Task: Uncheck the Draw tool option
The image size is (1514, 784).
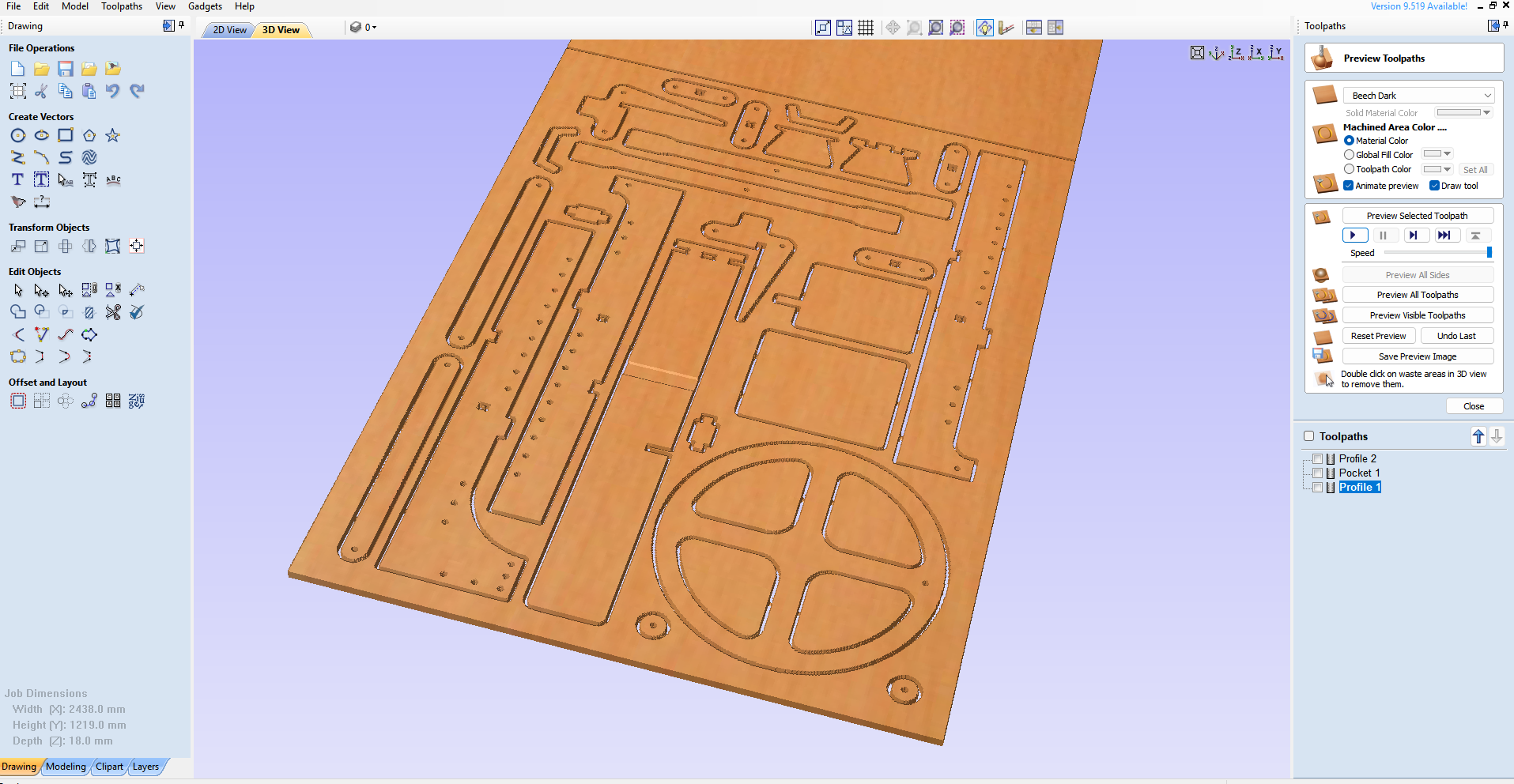Action: pos(1434,185)
